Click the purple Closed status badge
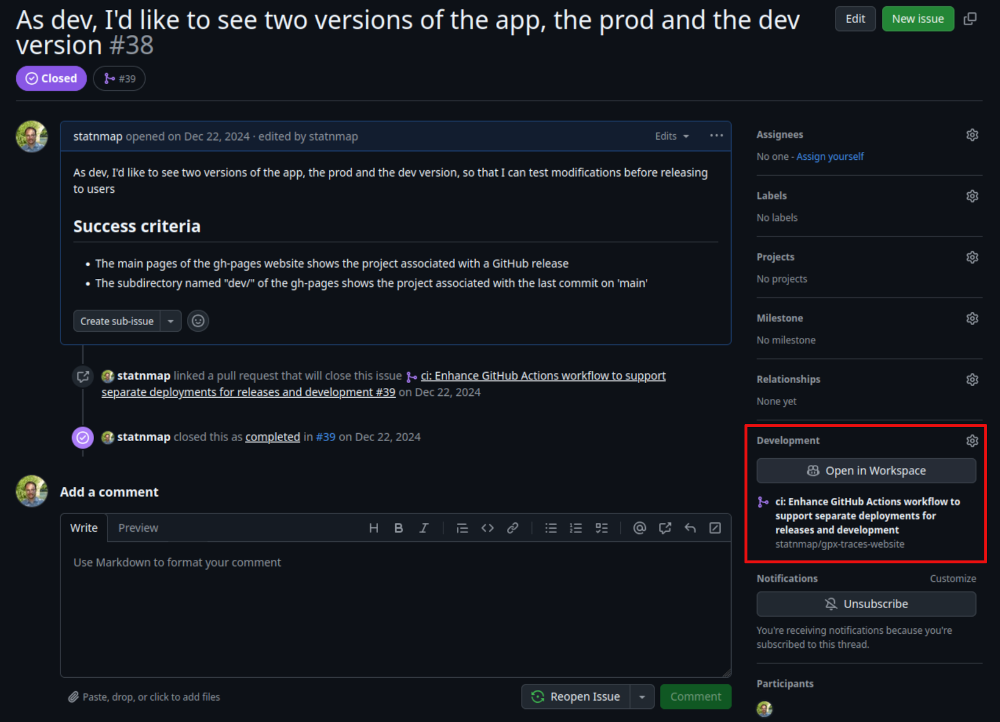 point(51,78)
